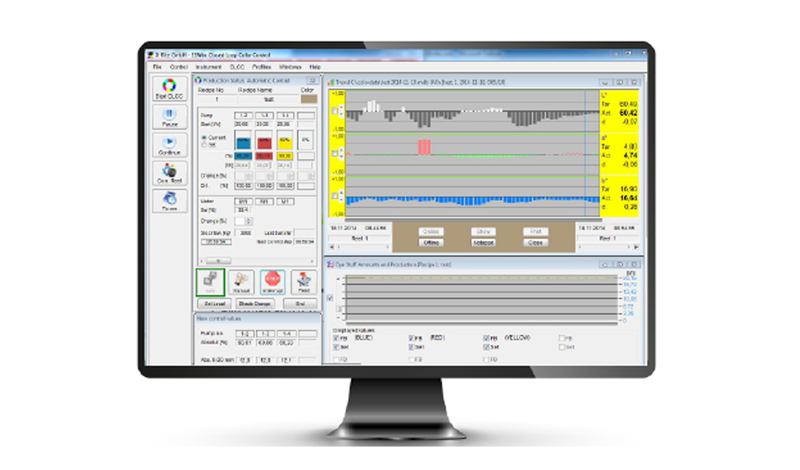
Task: Click the Recipe Name field
Action: (268, 100)
